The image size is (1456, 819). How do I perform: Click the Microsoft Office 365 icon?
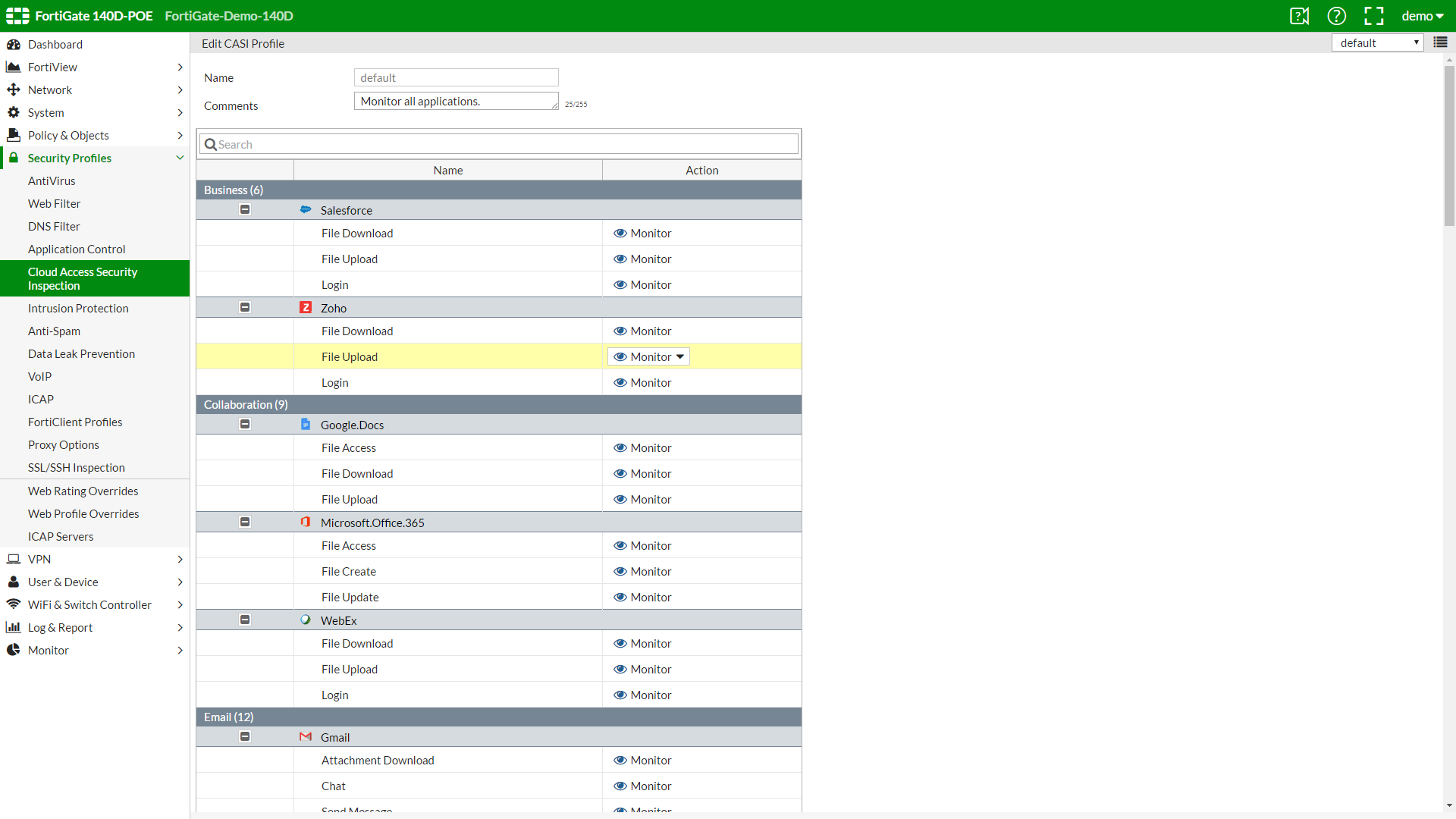[x=306, y=522]
